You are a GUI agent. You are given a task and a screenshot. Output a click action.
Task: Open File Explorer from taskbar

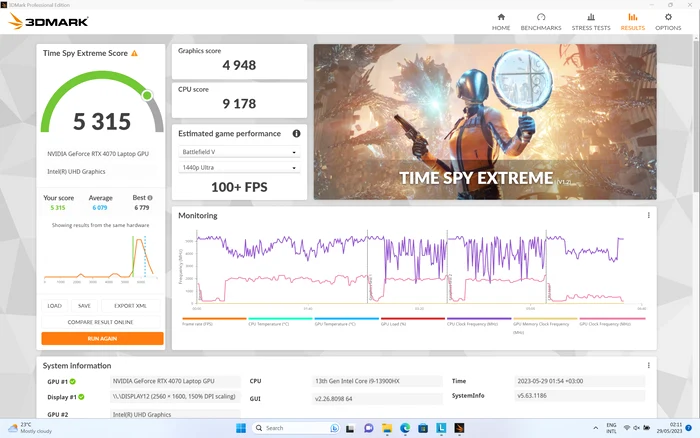click(x=387, y=428)
